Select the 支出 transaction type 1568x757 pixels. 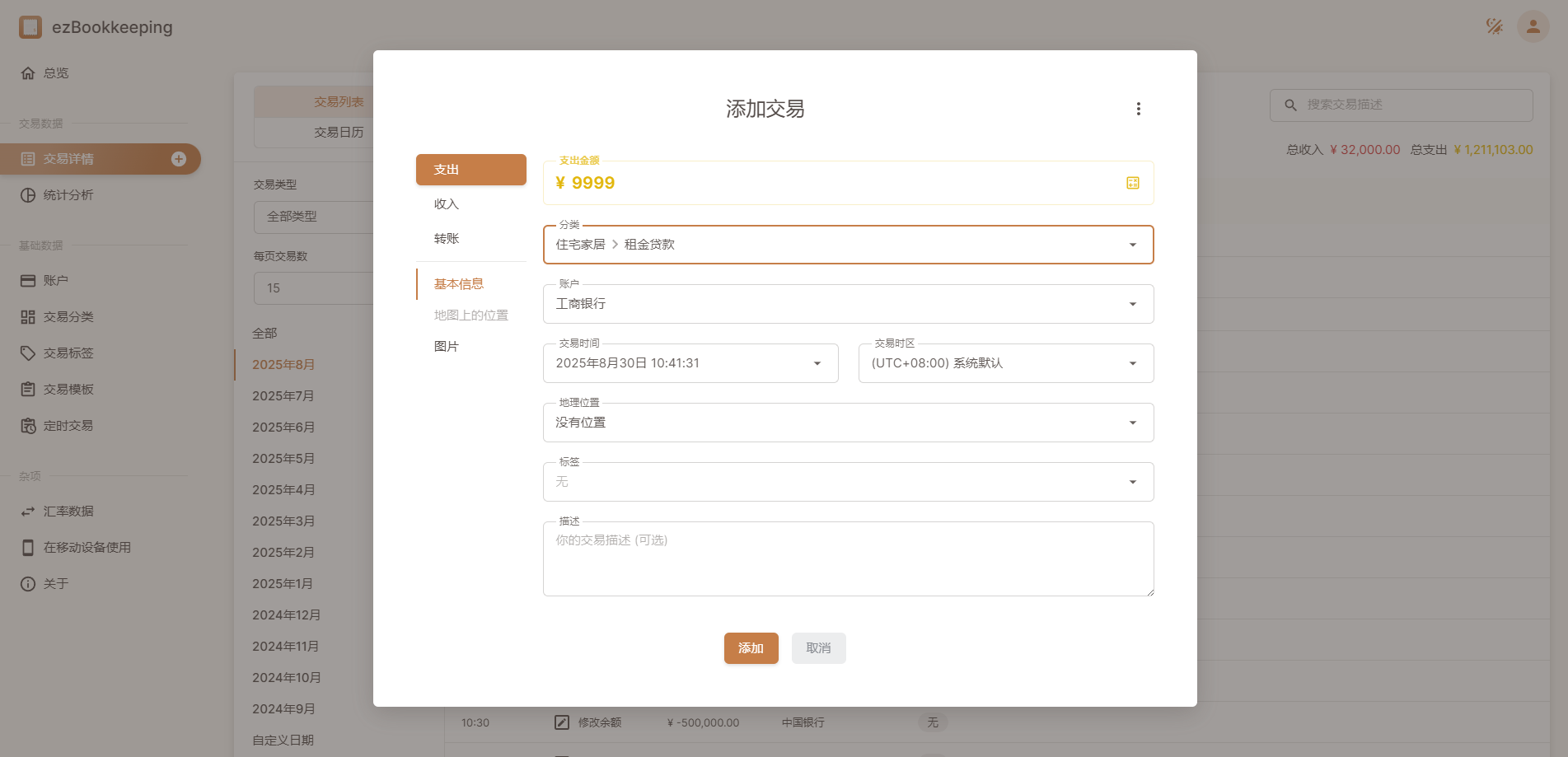(x=470, y=170)
